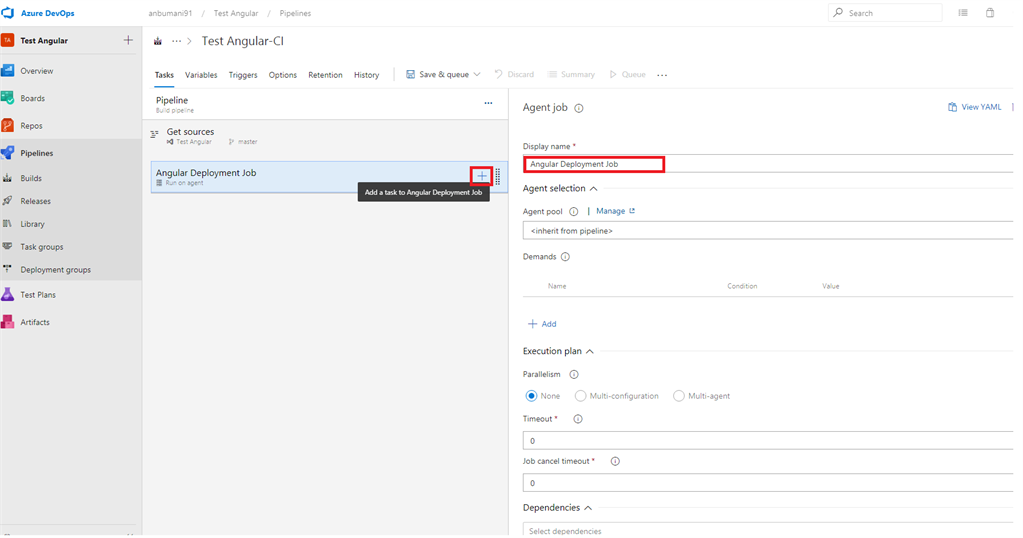Switch to the History tab
Screen dimensions: 1023x538
click(x=367, y=75)
